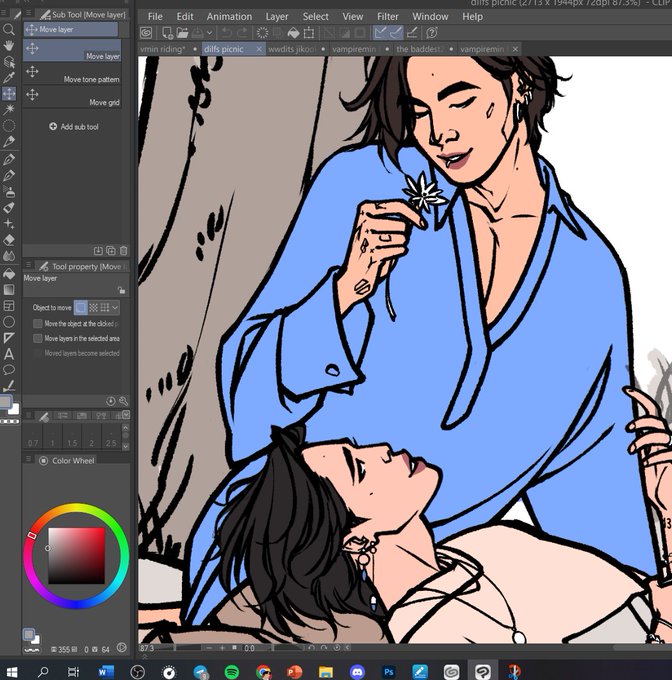Open the Color Wheel panel menu
The height and width of the screenshot is (680, 672).
pos(28,458)
